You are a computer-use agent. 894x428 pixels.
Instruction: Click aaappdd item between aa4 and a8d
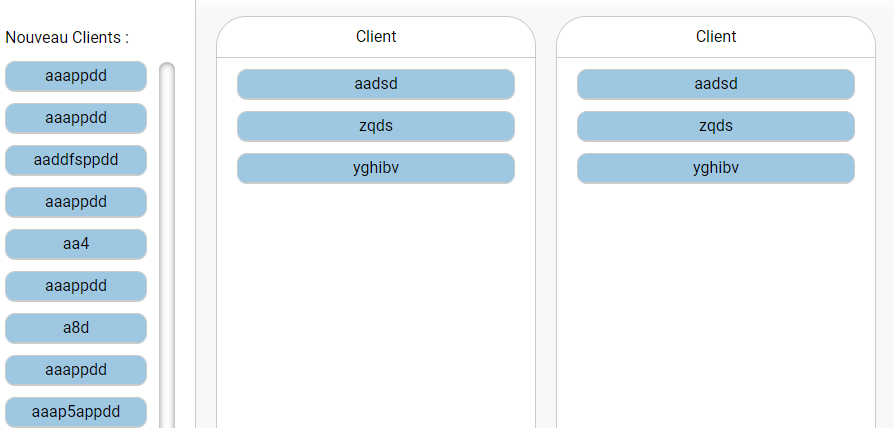pos(76,286)
